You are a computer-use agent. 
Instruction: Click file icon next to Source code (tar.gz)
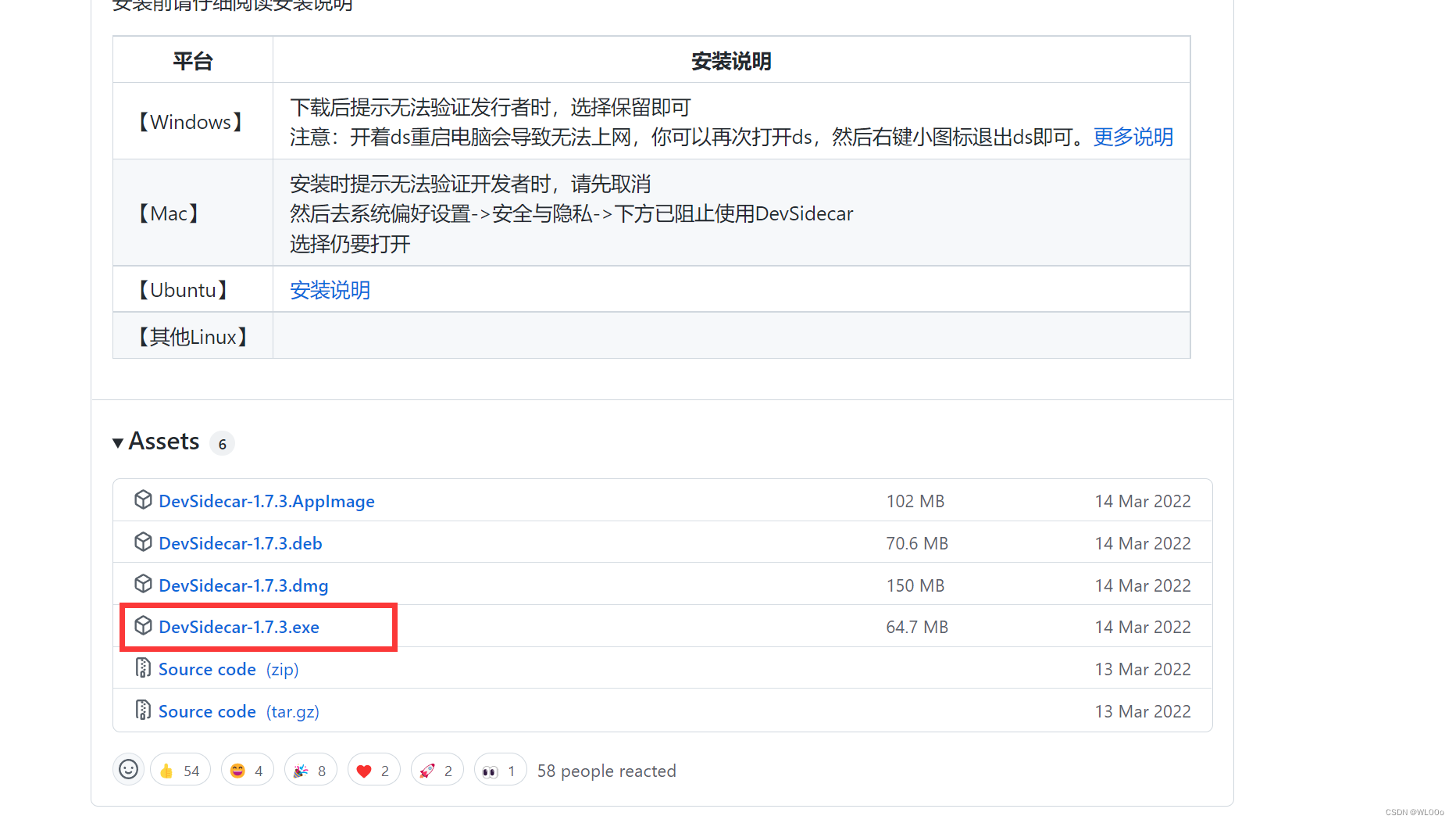pyautogui.click(x=143, y=710)
